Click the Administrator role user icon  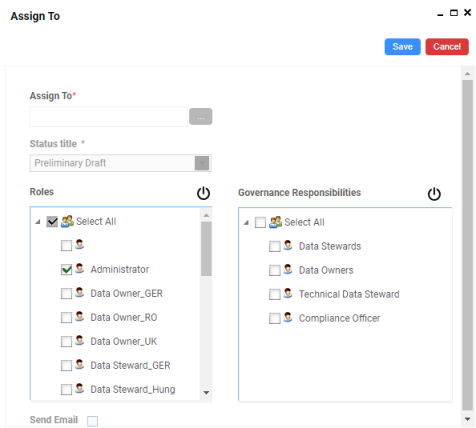(80, 268)
